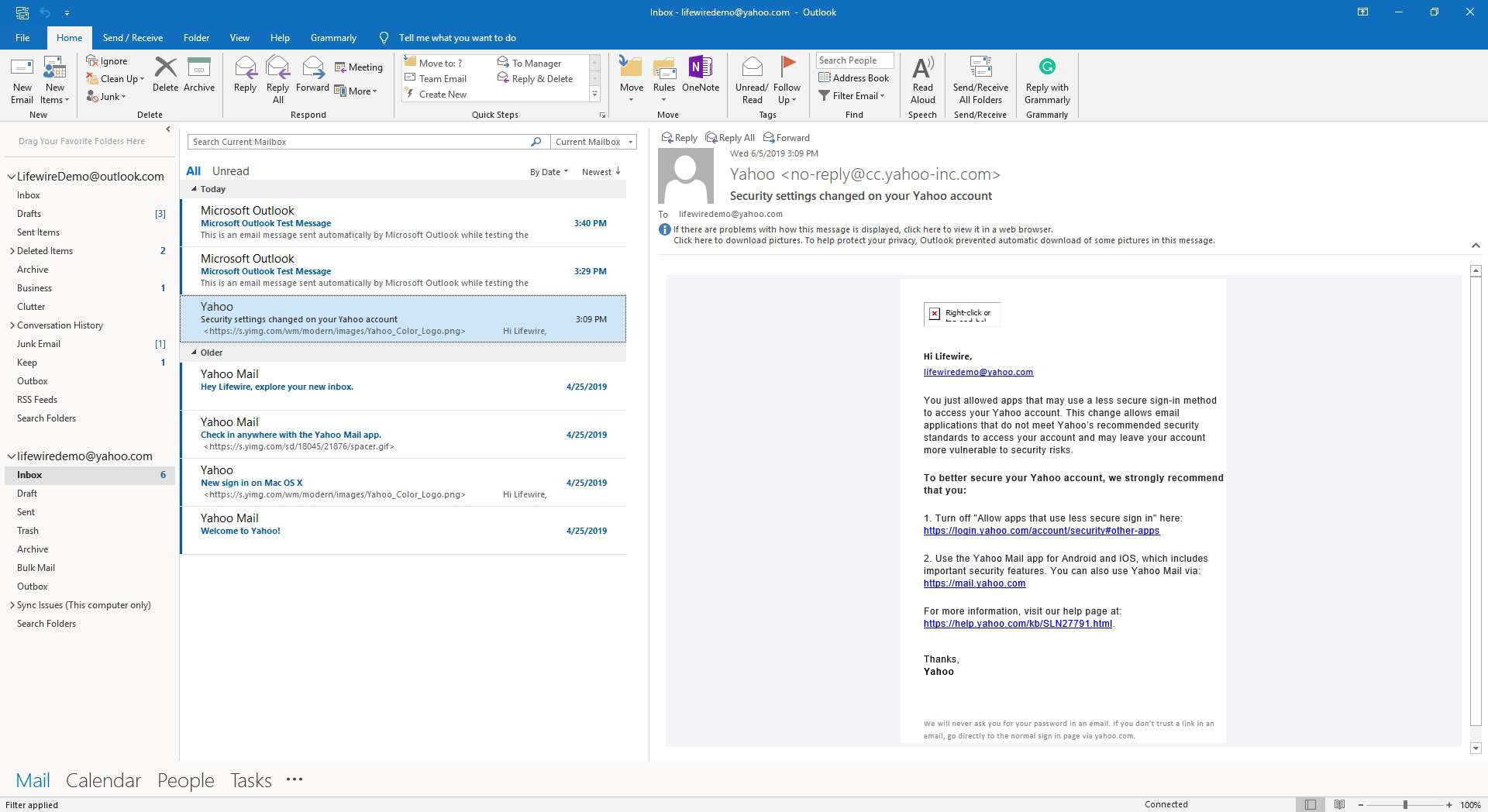The height and width of the screenshot is (812, 1488).
Task: Delete the selected message
Action: point(165,74)
